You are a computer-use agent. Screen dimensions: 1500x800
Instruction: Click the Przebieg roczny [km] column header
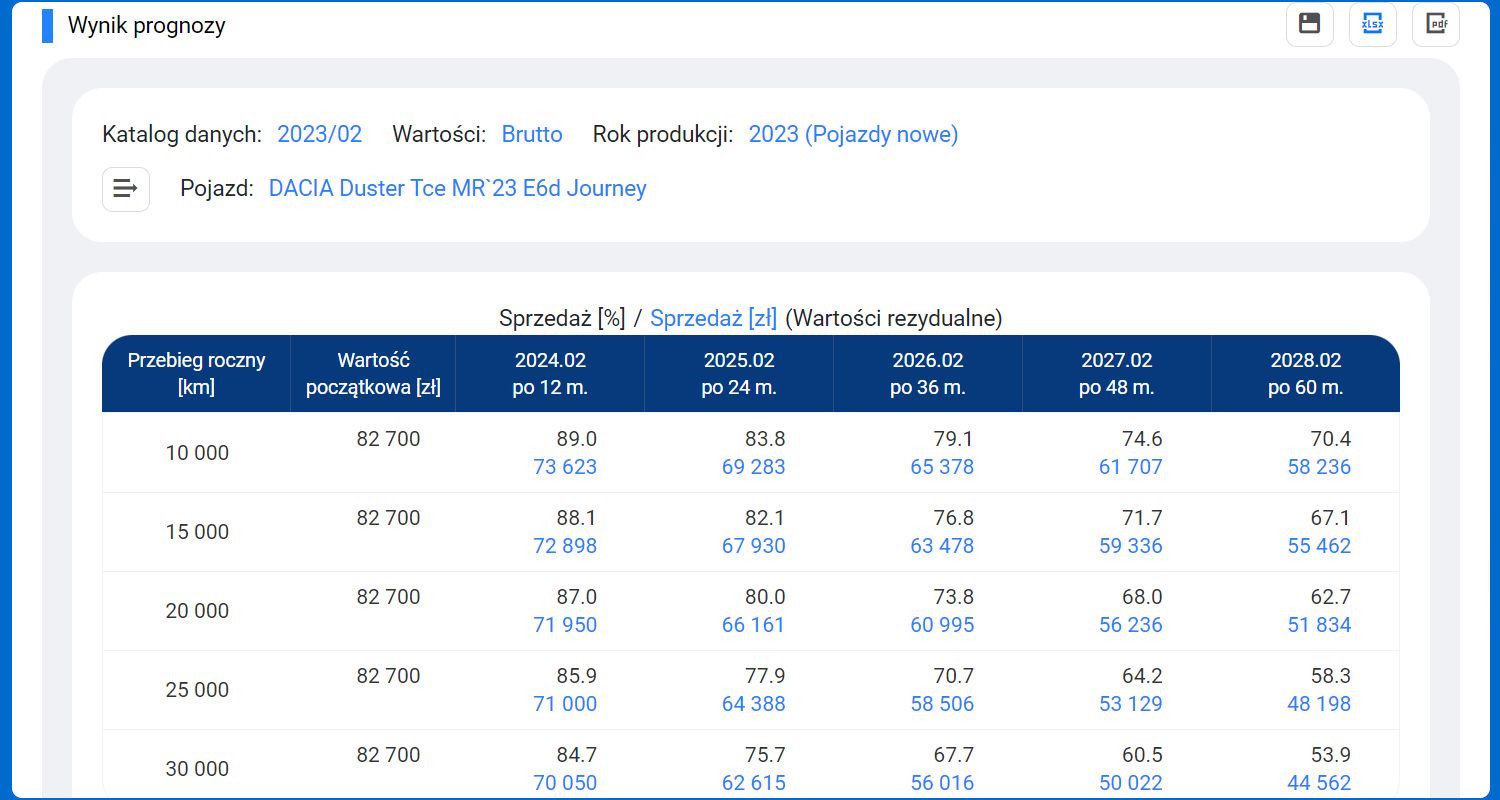click(196, 373)
